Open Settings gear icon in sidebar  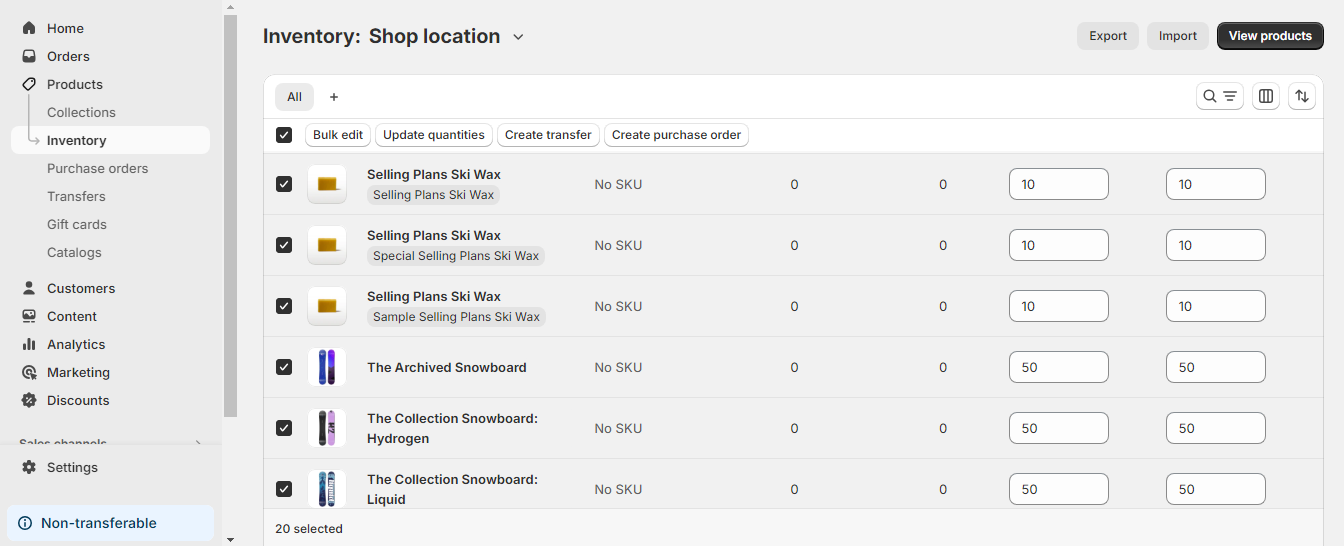(x=29, y=467)
